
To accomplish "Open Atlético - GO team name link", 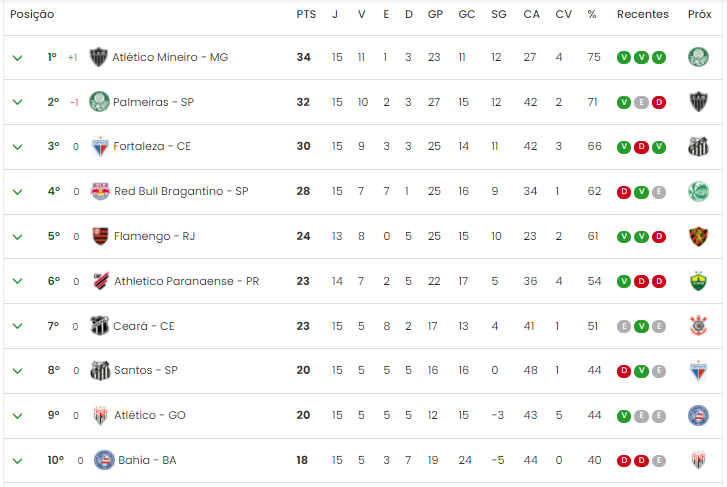I will click(x=150, y=415).
